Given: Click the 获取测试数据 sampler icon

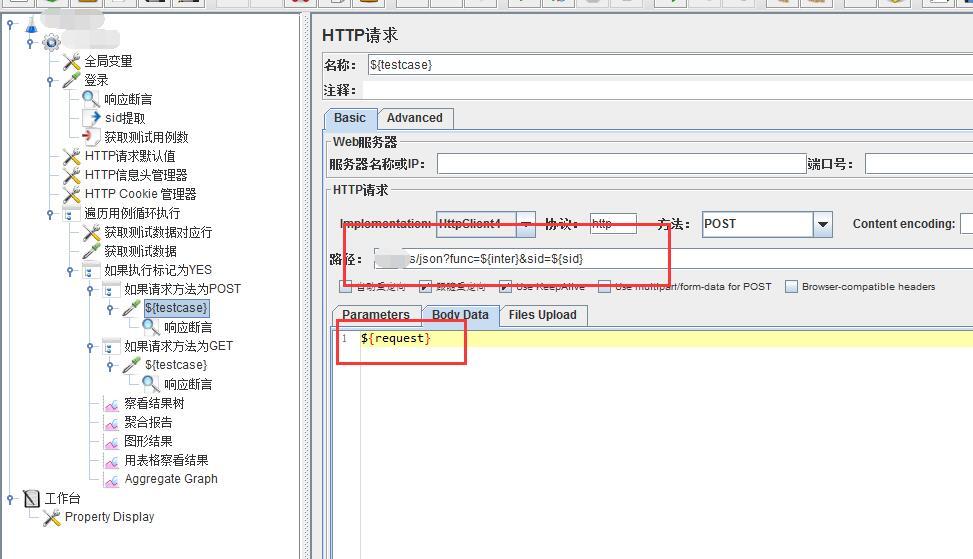Looking at the screenshot, I should 91,251.
